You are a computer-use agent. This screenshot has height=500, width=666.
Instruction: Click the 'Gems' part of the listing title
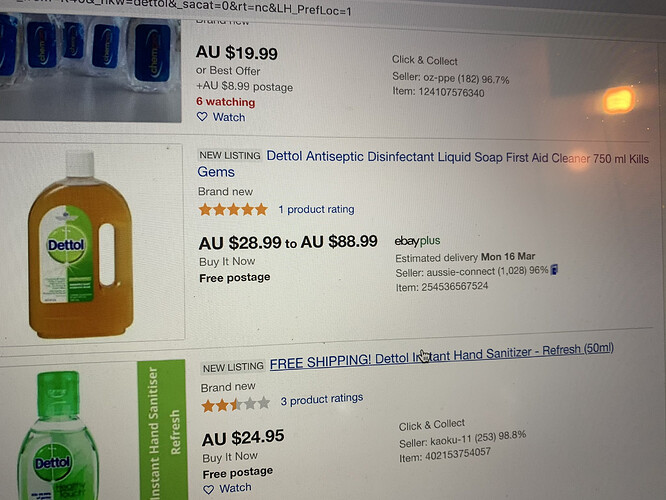(216, 172)
